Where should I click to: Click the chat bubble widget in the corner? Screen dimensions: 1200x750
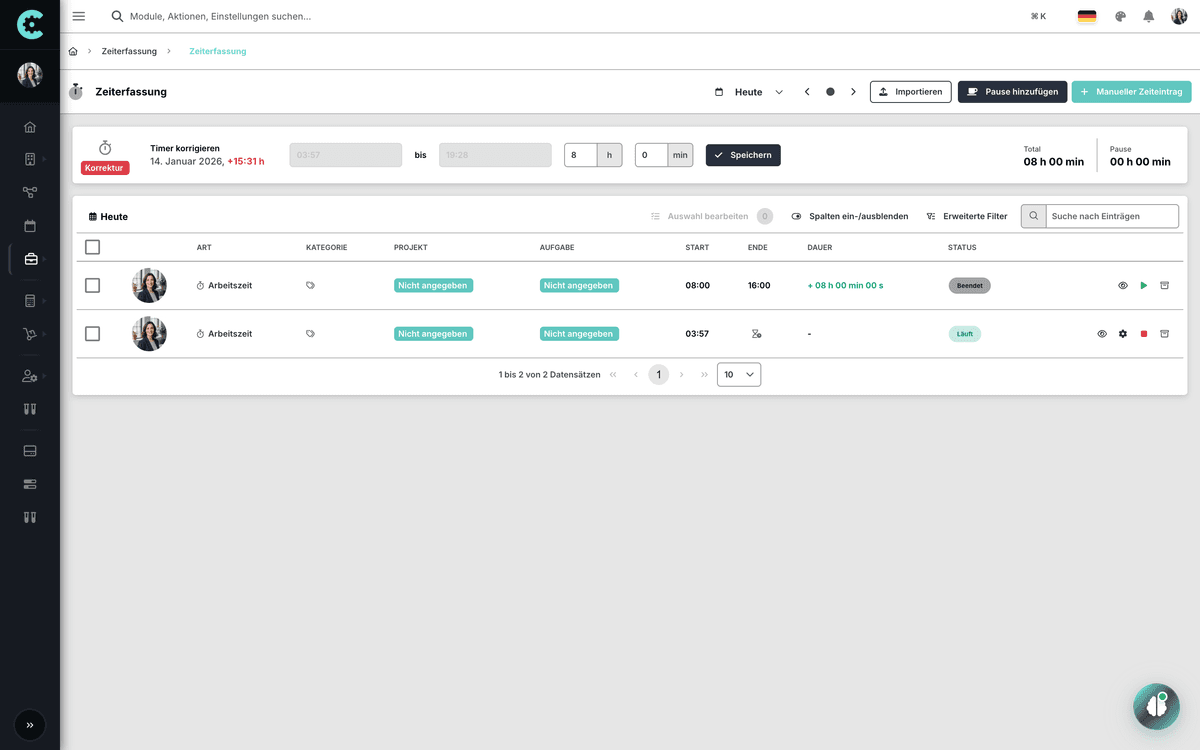(1156, 706)
